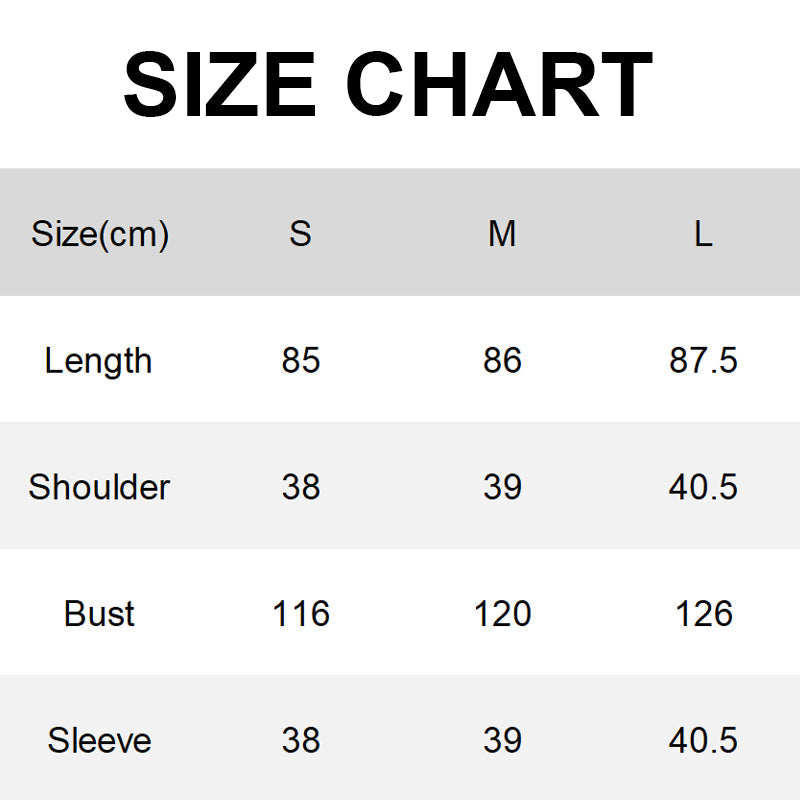
Task: Select the Sleeve row label
Action: (99, 740)
